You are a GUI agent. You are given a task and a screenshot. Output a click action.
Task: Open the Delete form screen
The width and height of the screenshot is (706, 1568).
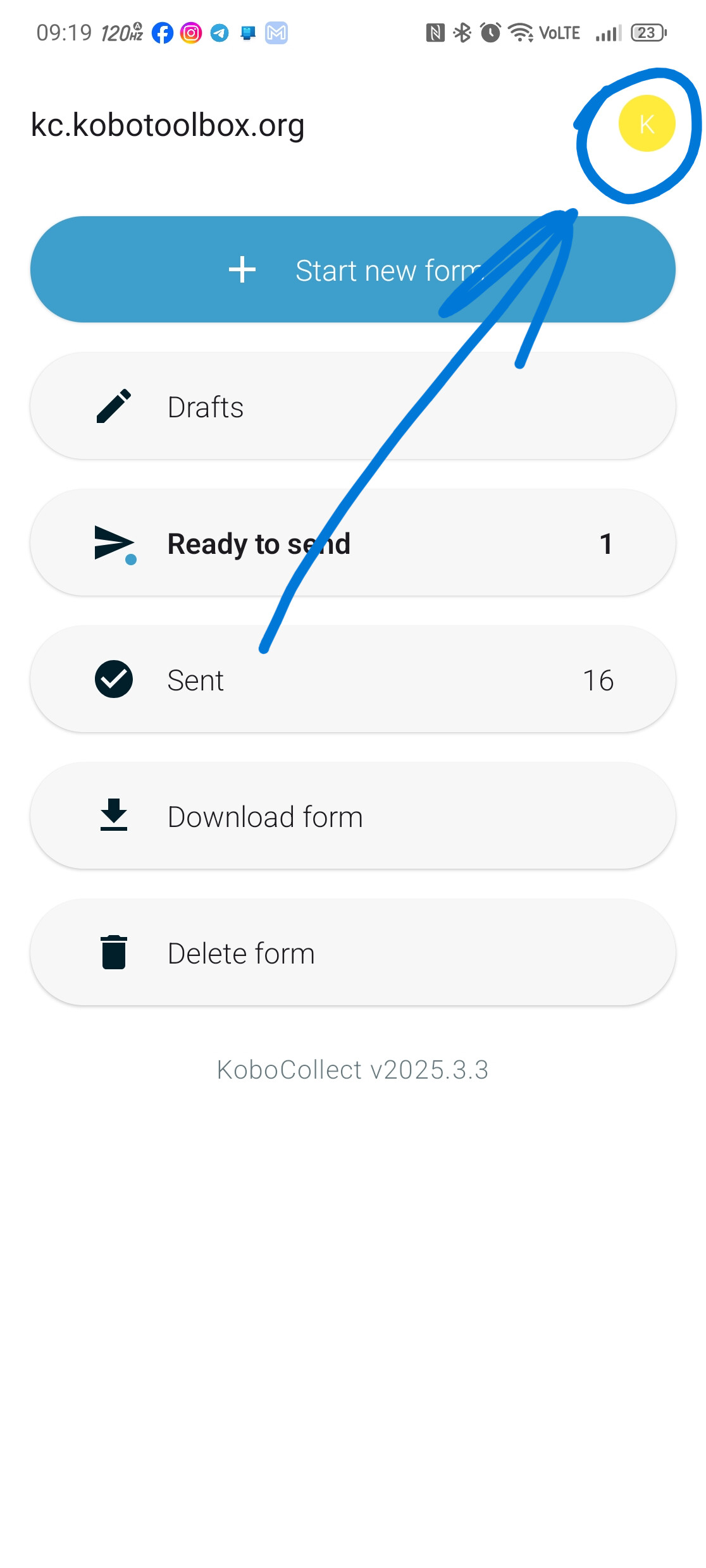(x=353, y=952)
